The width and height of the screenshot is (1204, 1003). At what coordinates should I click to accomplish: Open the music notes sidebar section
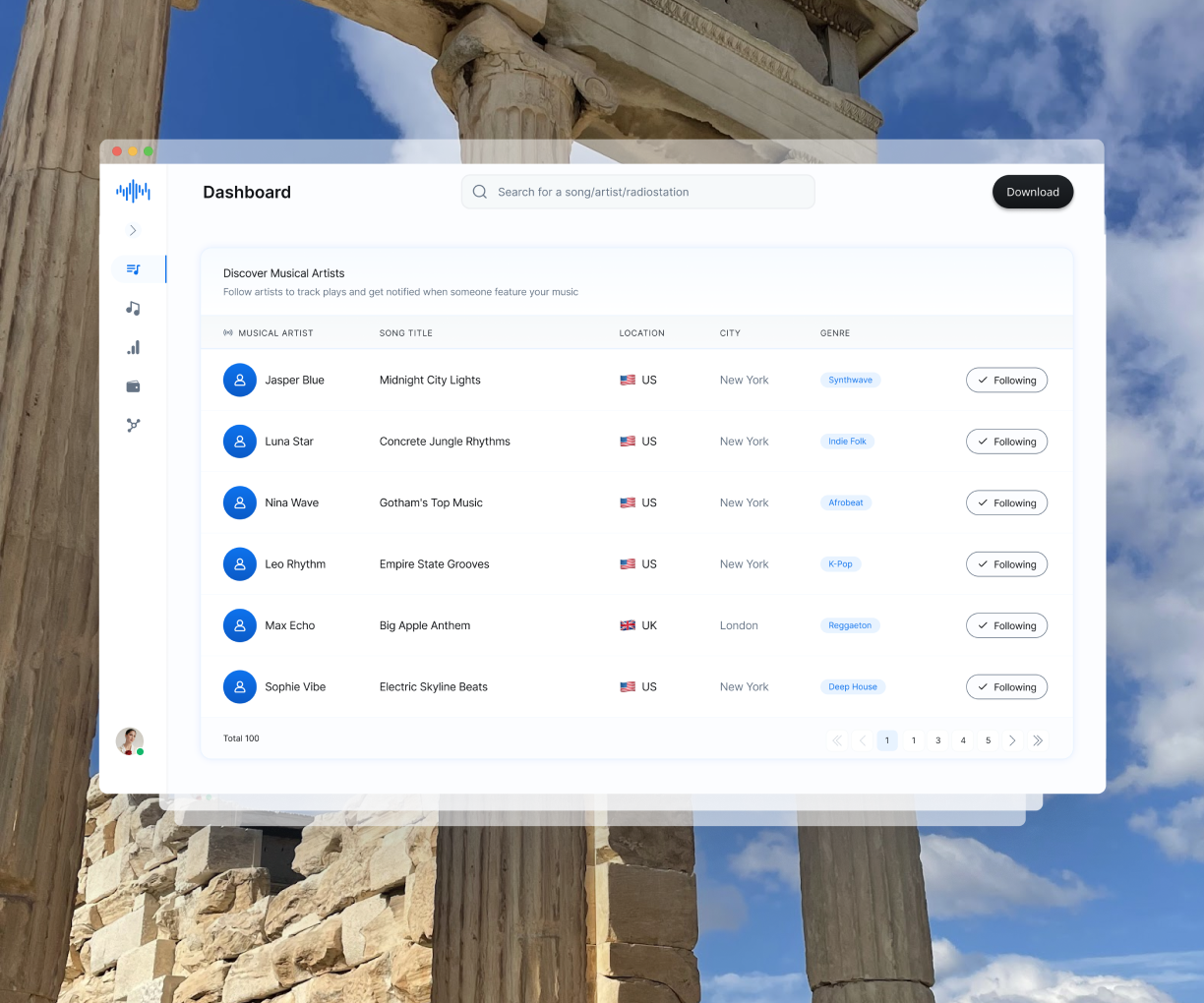(x=133, y=308)
